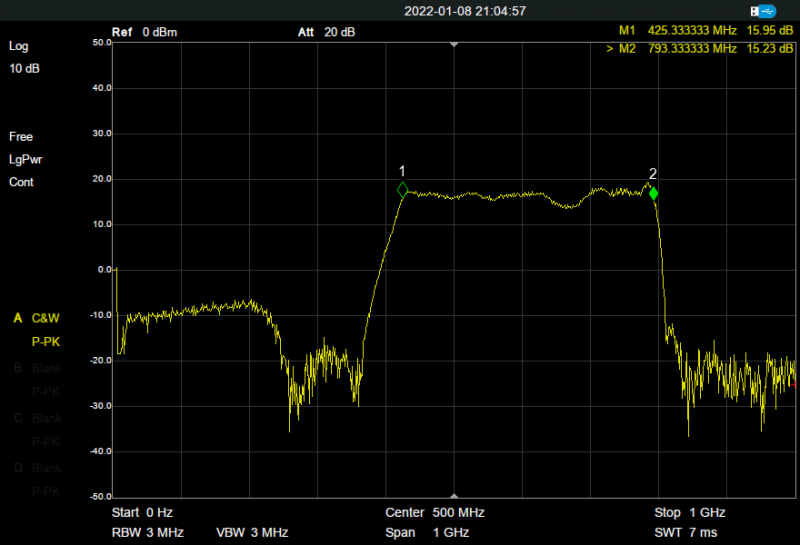The width and height of the screenshot is (800, 545).
Task: Click the Free trigger mode label
Action: click(21, 137)
